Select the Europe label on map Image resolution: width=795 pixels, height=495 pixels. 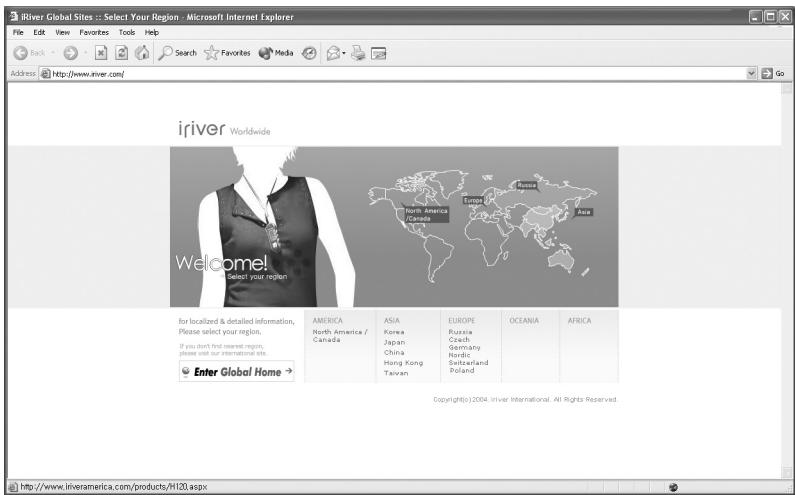click(x=473, y=200)
